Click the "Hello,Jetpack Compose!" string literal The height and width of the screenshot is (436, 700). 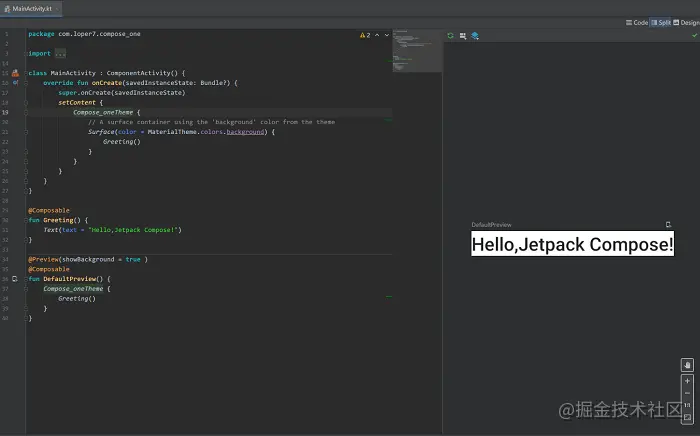pyautogui.click(x=133, y=230)
